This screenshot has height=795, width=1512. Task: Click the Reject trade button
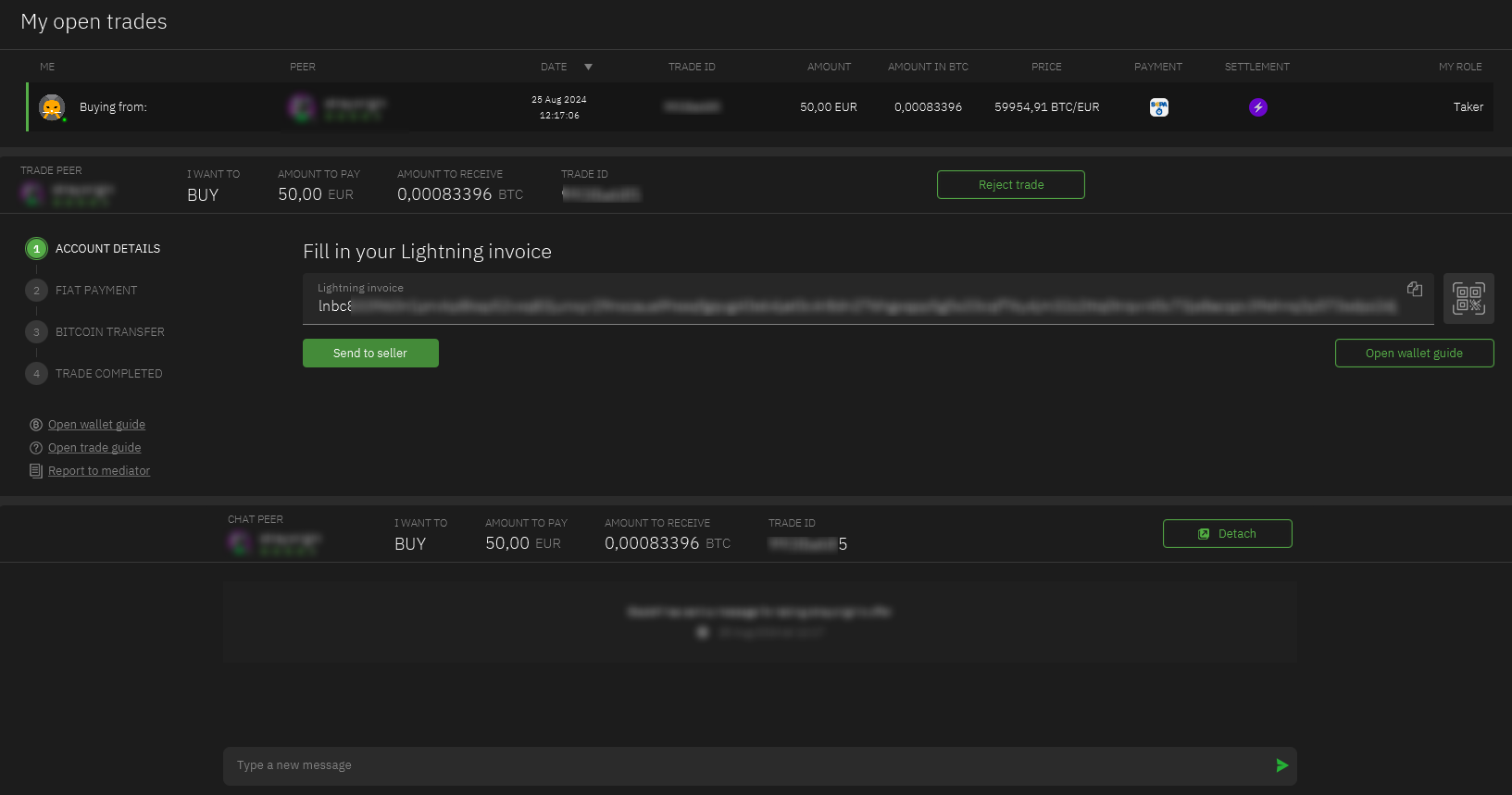click(x=1010, y=185)
